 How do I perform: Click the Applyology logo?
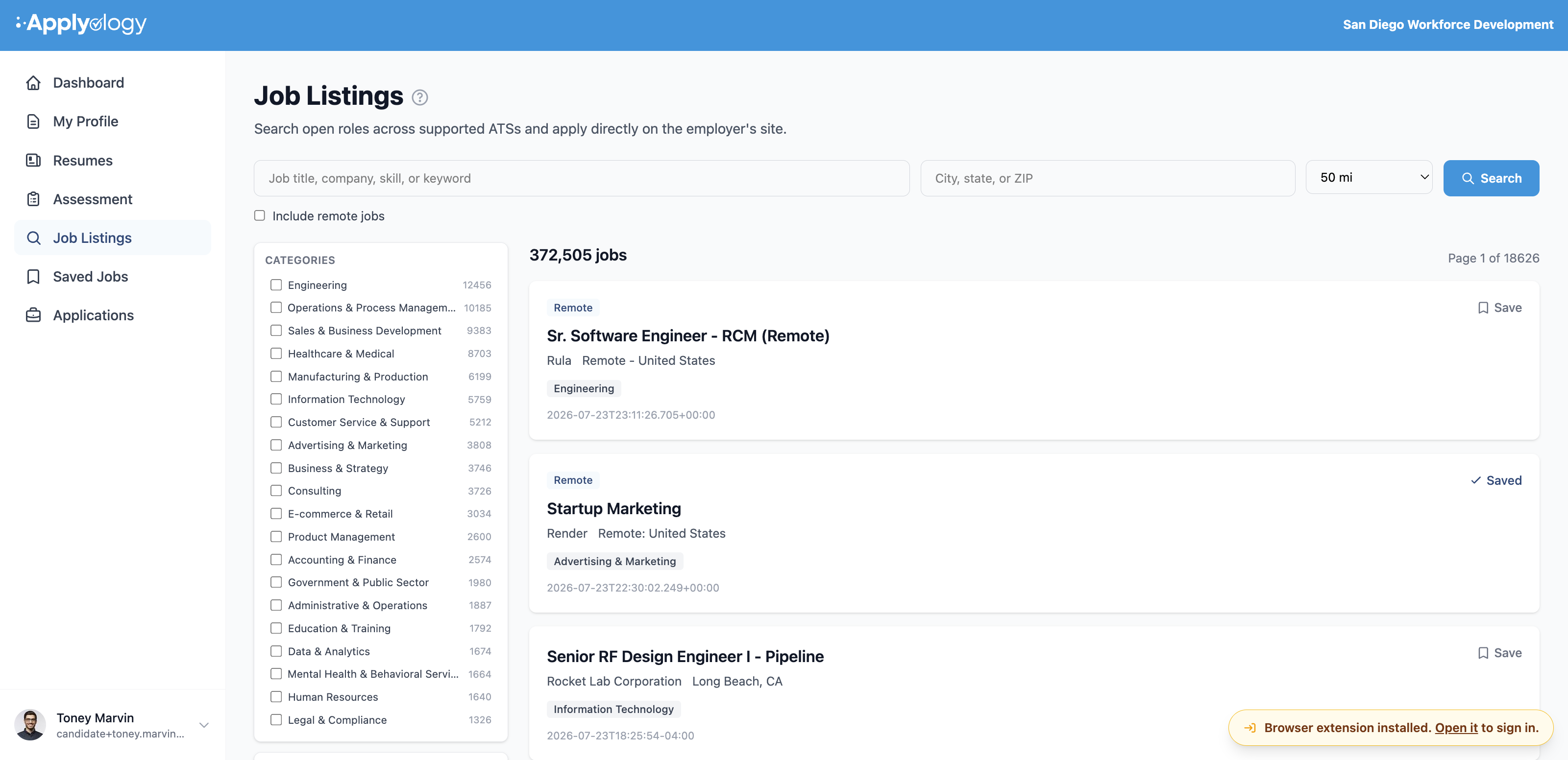coord(81,24)
